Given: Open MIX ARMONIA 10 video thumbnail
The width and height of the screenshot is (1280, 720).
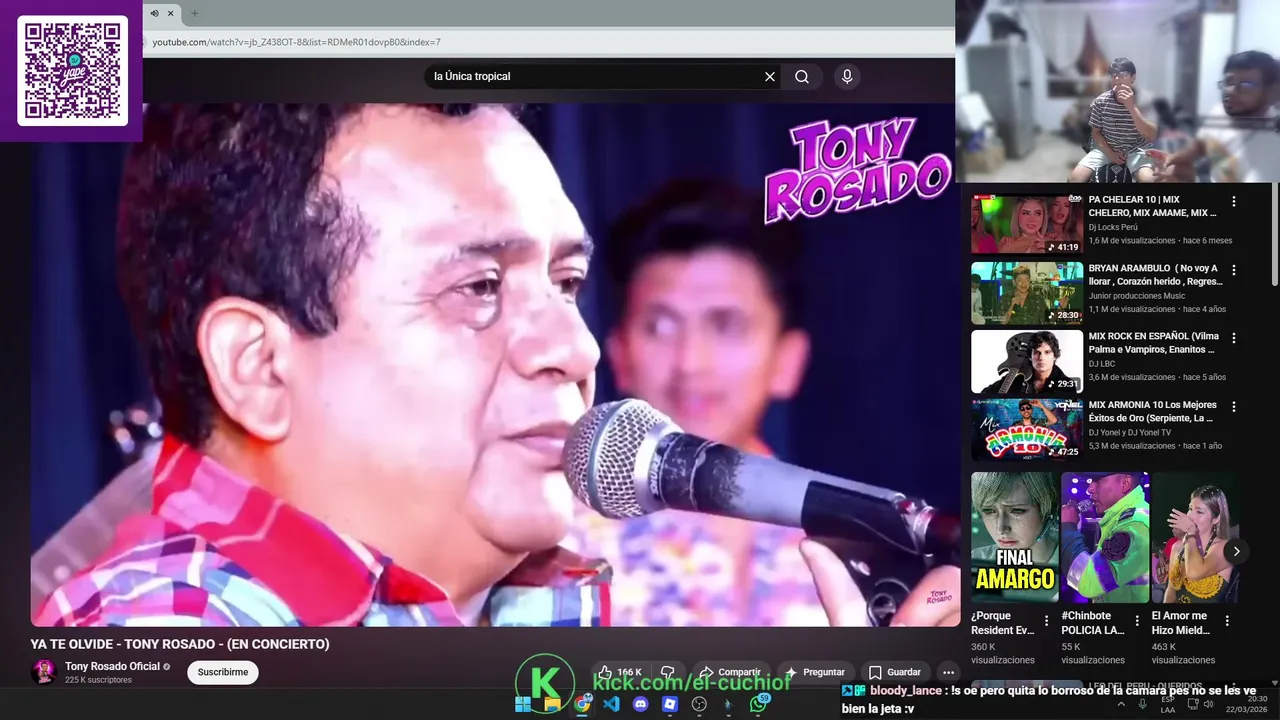Looking at the screenshot, I should (1027, 430).
